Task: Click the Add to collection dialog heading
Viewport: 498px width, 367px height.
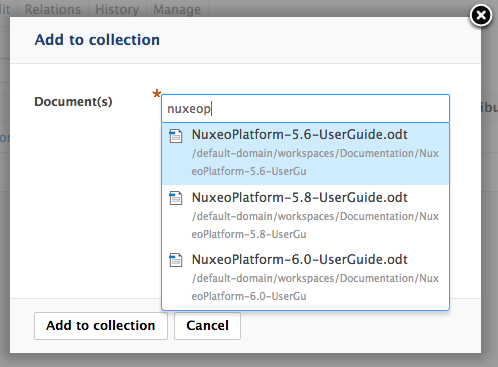Action: pos(97,40)
